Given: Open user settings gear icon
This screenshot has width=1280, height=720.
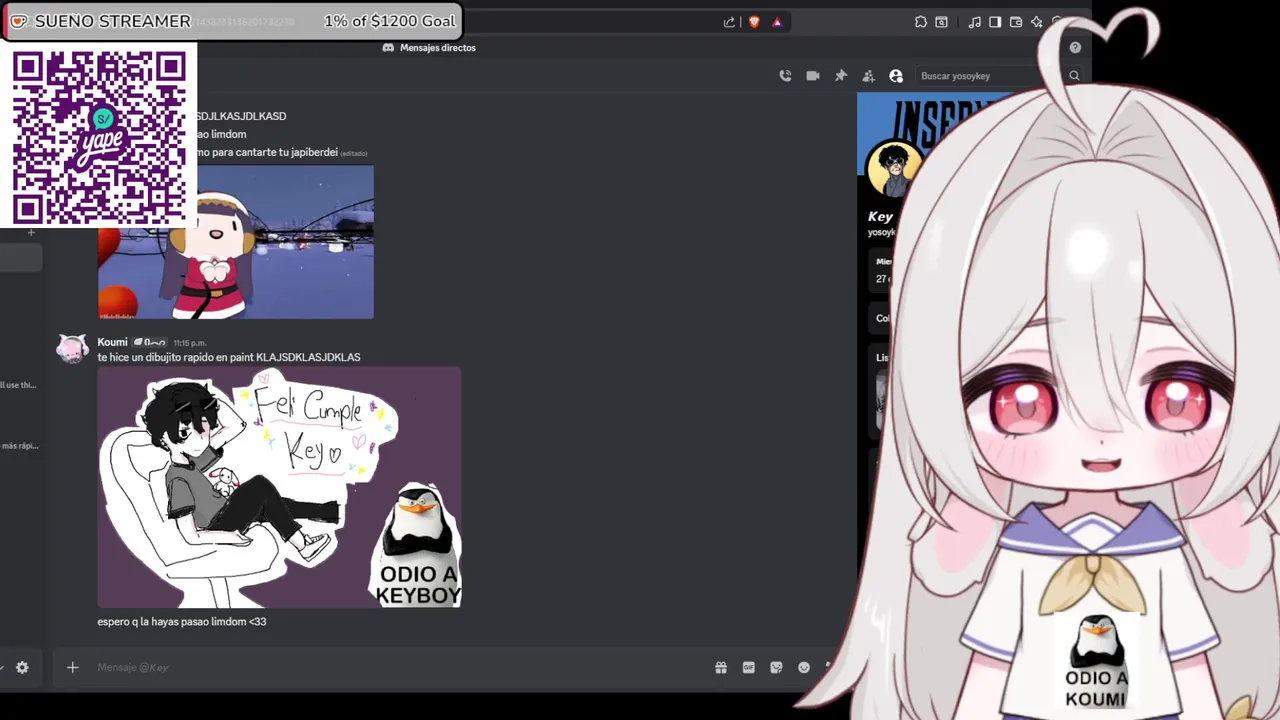Looking at the screenshot, I should click(x=22, y=667).
